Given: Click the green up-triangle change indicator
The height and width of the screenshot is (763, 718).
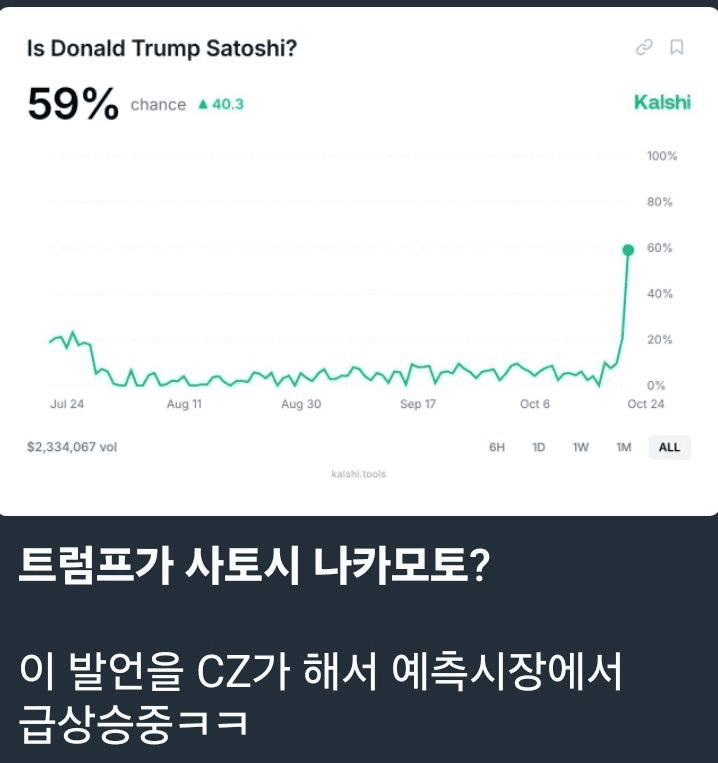Looking at the screenshot, I should [204, 104].
